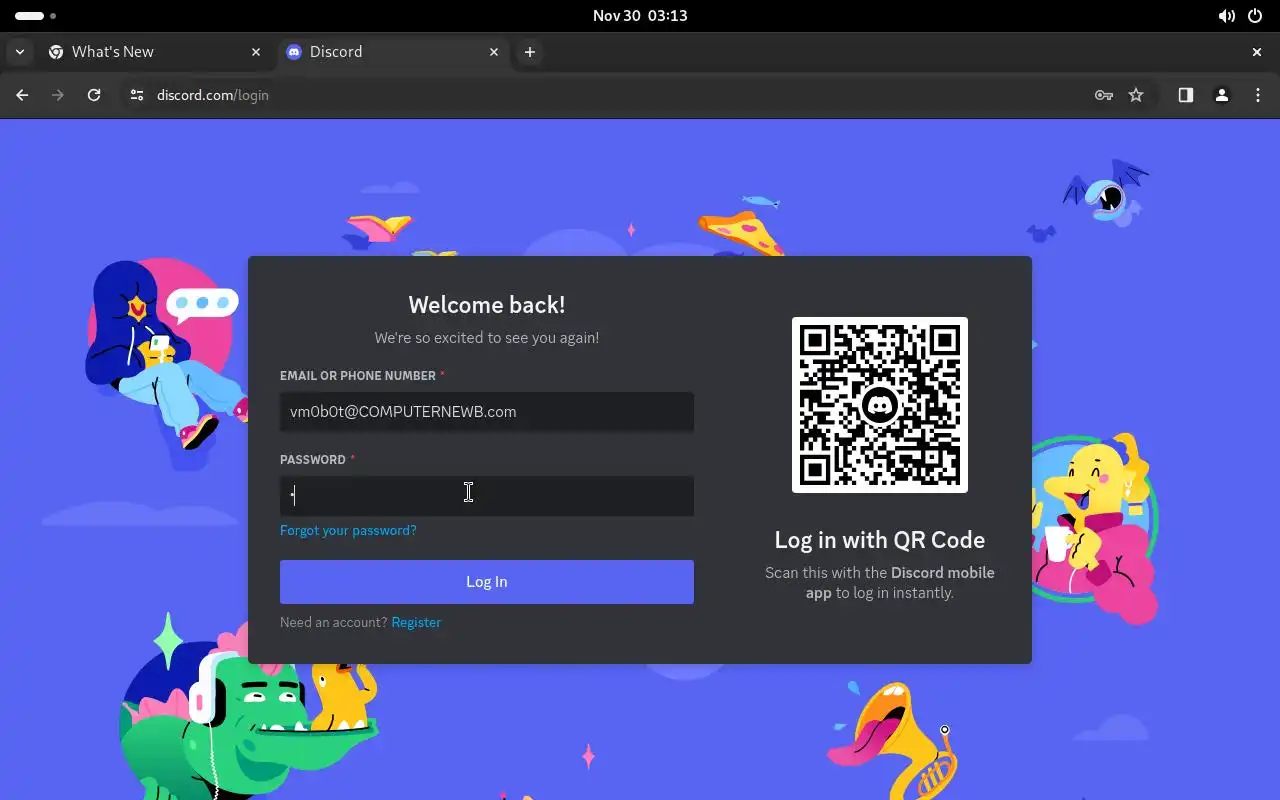Focus the Email or Phone Number field
The height and width of the screenshot is (800, 1280).
coord(487,412)
